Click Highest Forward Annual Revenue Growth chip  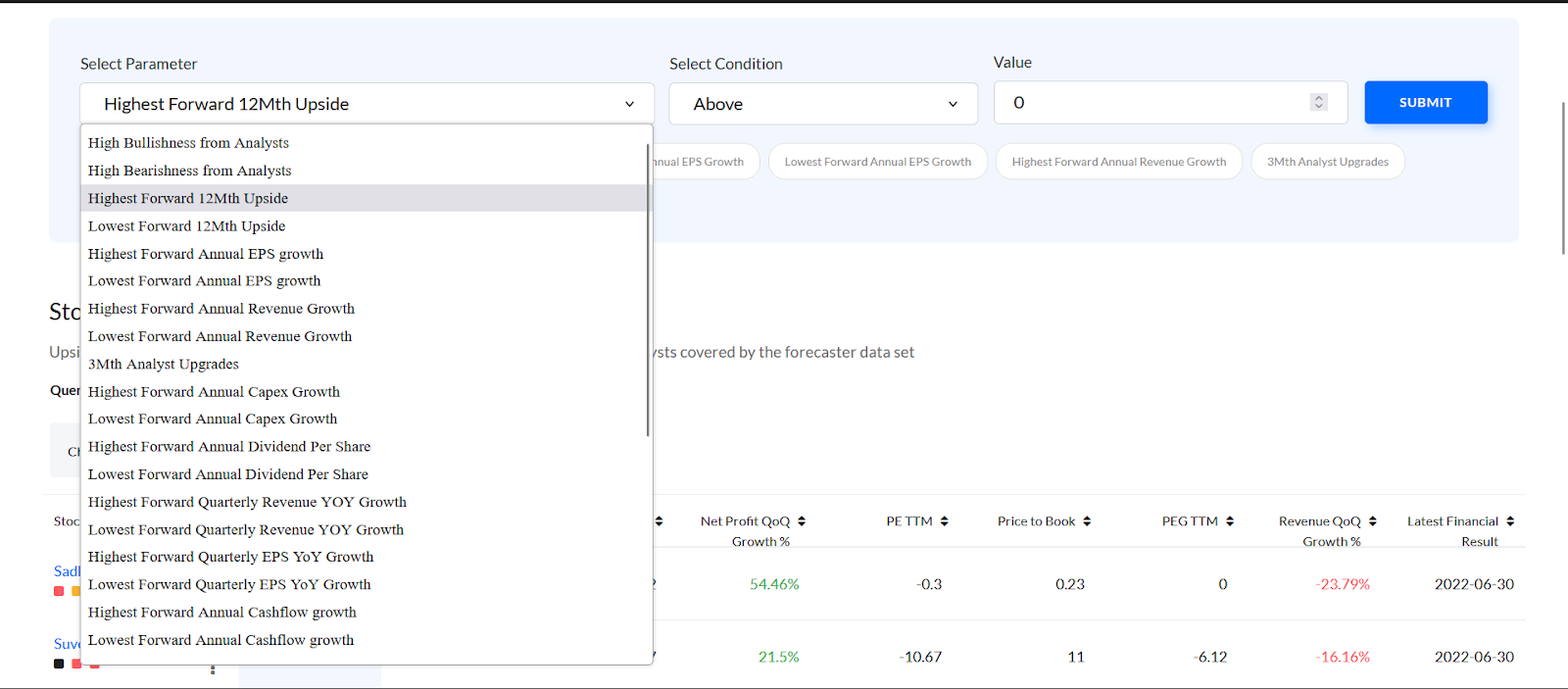point(1118,162)
